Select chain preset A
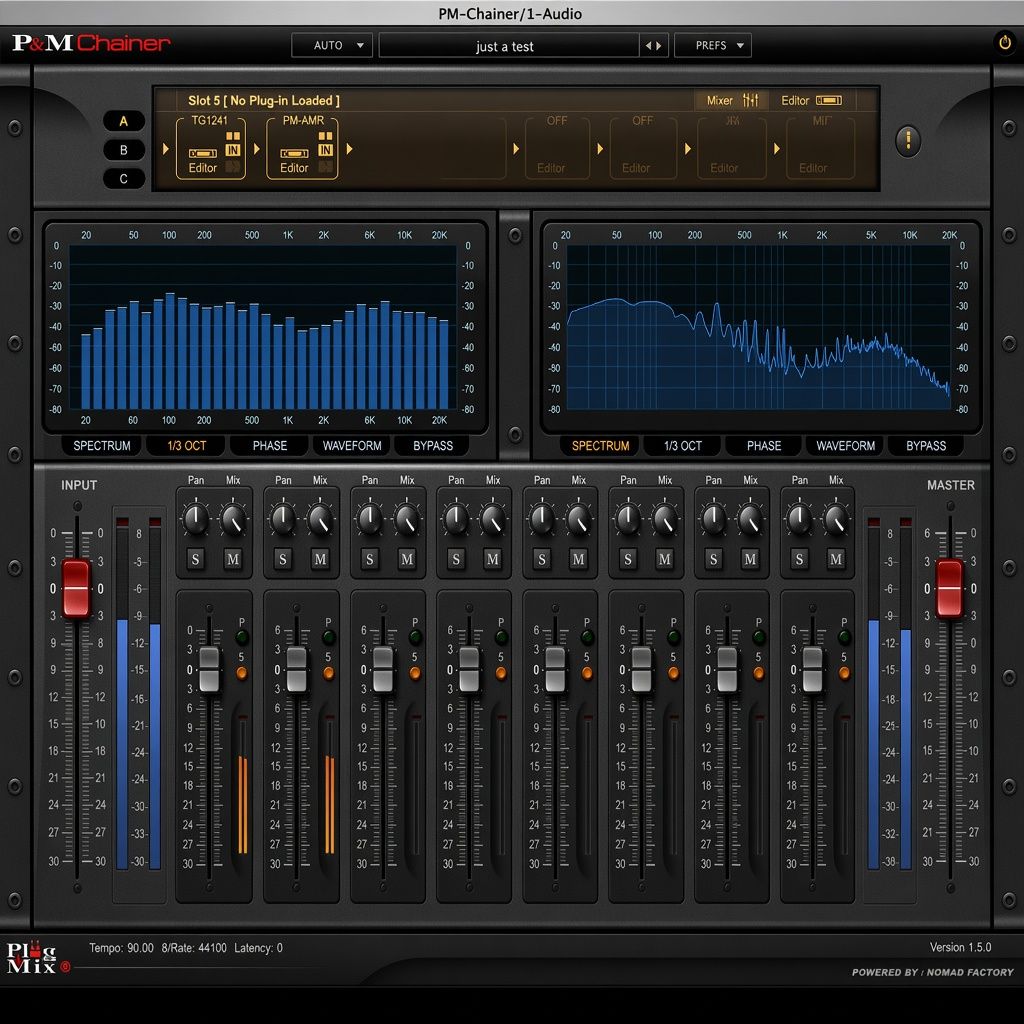The width and height of the screenshot is (1024, 1024). (123, 121)
